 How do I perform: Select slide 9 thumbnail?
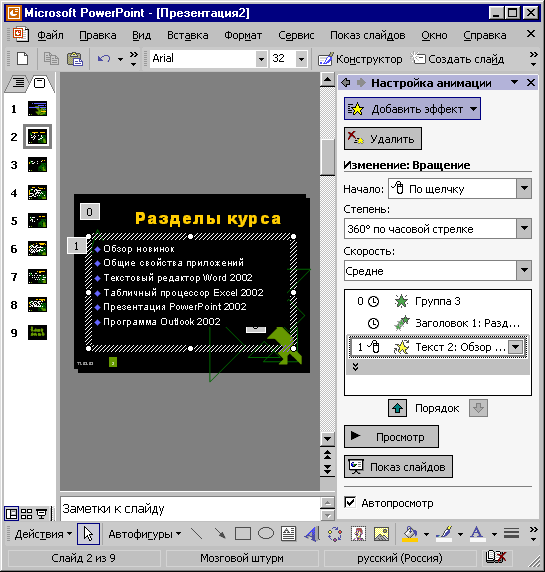pyautogui.click(x=37, y=332)
